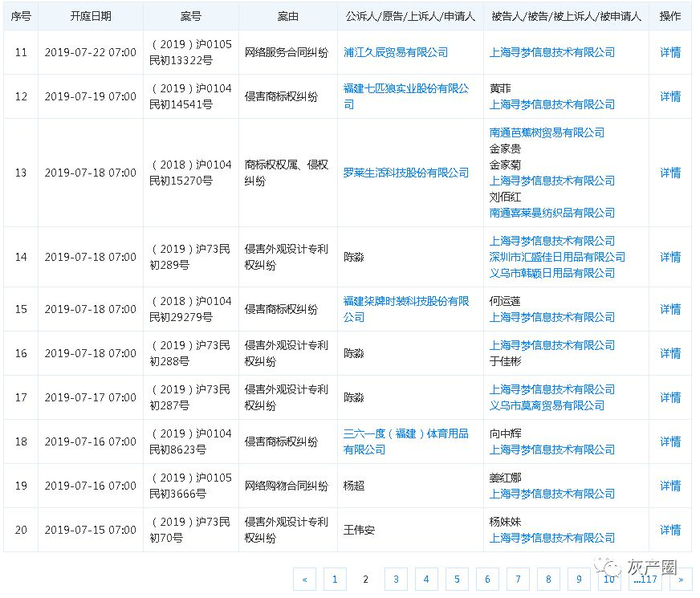The image size is (700, 598).
Task: Open 详情 for row 11
Action: coord(670,53)
